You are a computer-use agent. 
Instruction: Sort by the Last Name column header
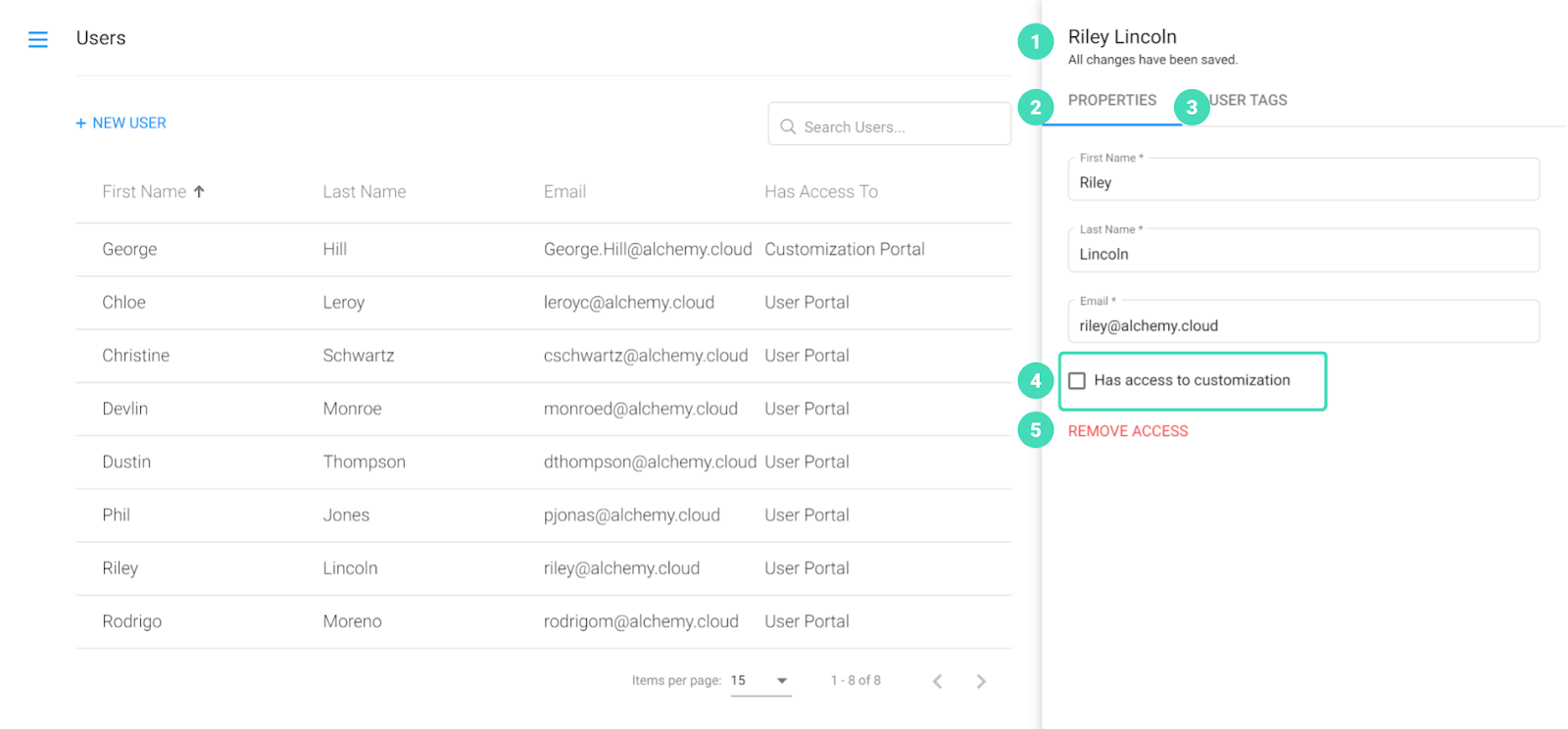[x=365, y=192]
